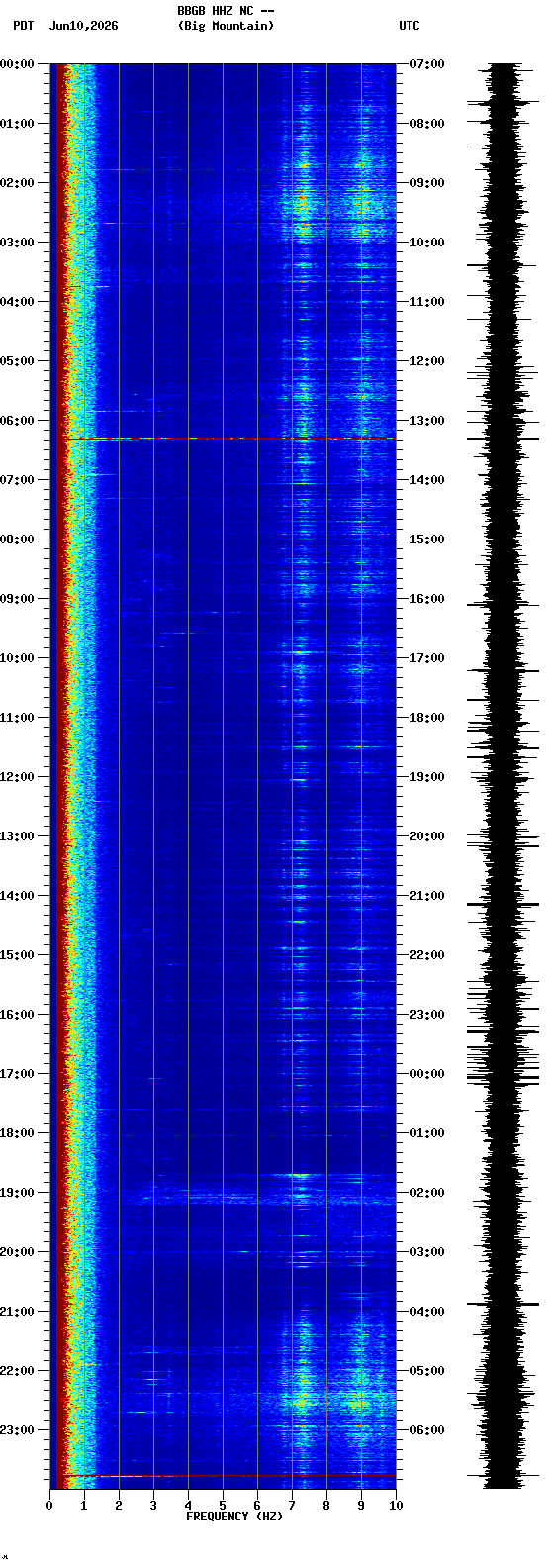Image resolution: width=546 pixels, height=1568 pixels.
Task: Click the 00:00 PDT time label
Action: [x=17, y=64]
